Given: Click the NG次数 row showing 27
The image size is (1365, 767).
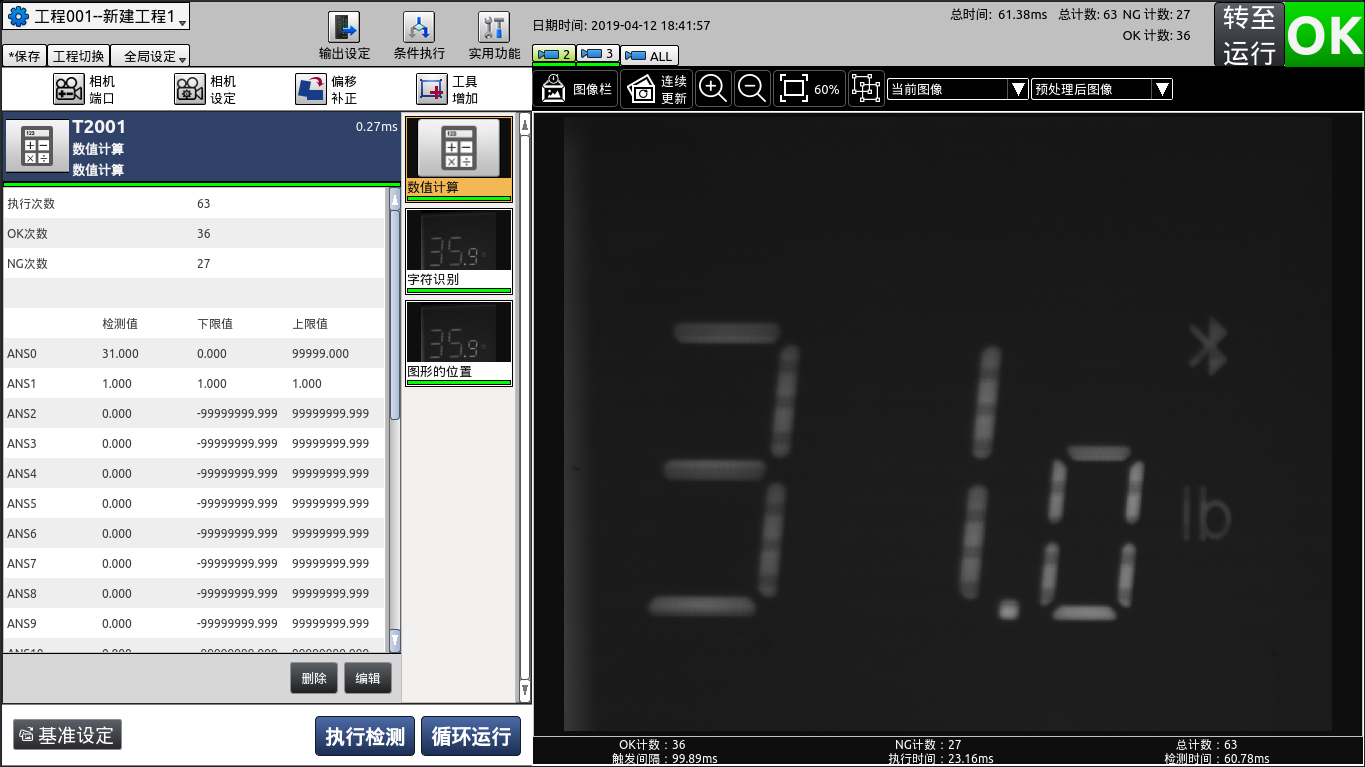Looking at the screenshot, I should 193,263.
